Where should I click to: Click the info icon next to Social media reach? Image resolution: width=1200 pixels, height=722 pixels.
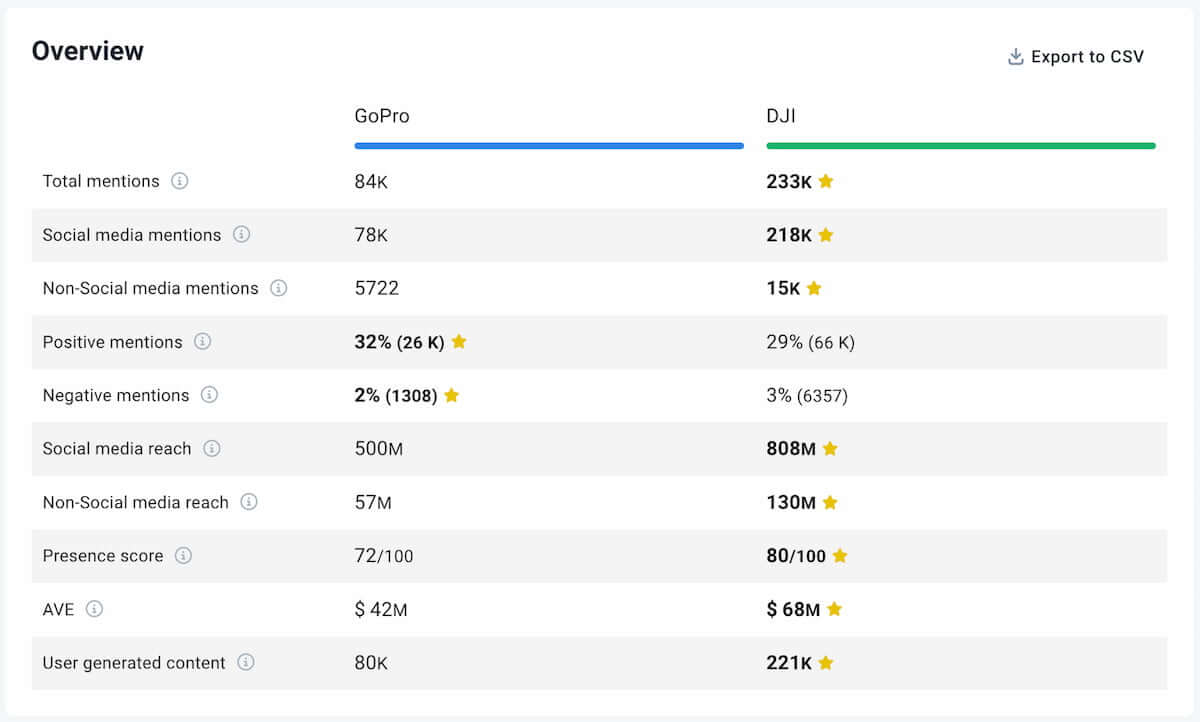[212, 449]
